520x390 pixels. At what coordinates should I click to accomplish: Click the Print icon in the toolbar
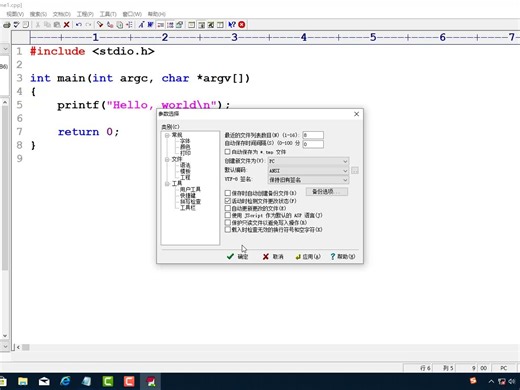coord(6,25)
